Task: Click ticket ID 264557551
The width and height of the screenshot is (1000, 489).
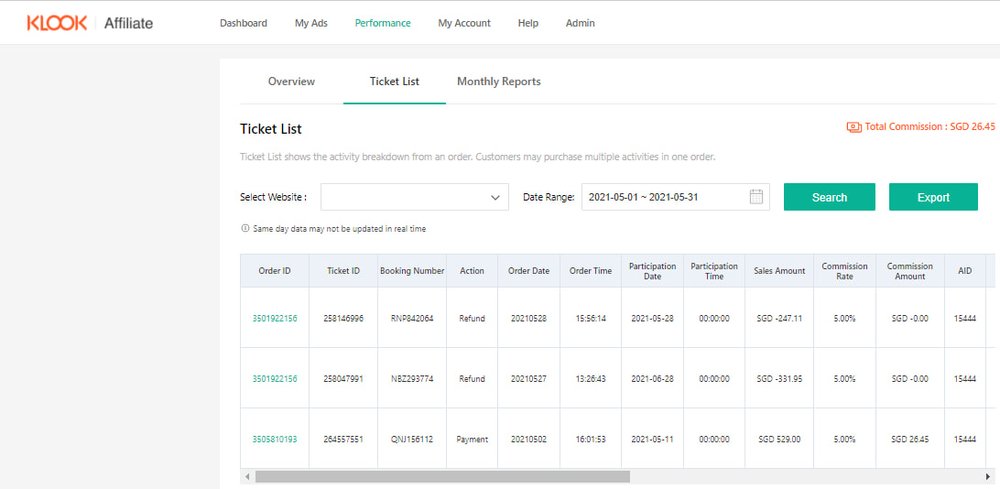Action: pos(343,439)
